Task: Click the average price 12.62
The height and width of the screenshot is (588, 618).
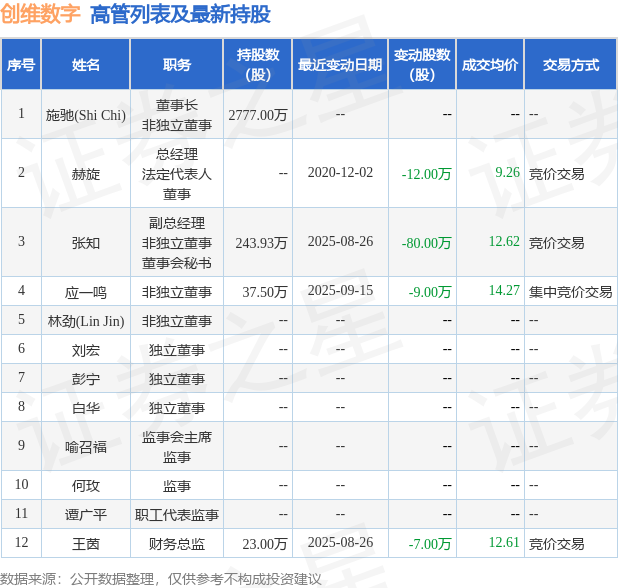Action: (504, 241)
